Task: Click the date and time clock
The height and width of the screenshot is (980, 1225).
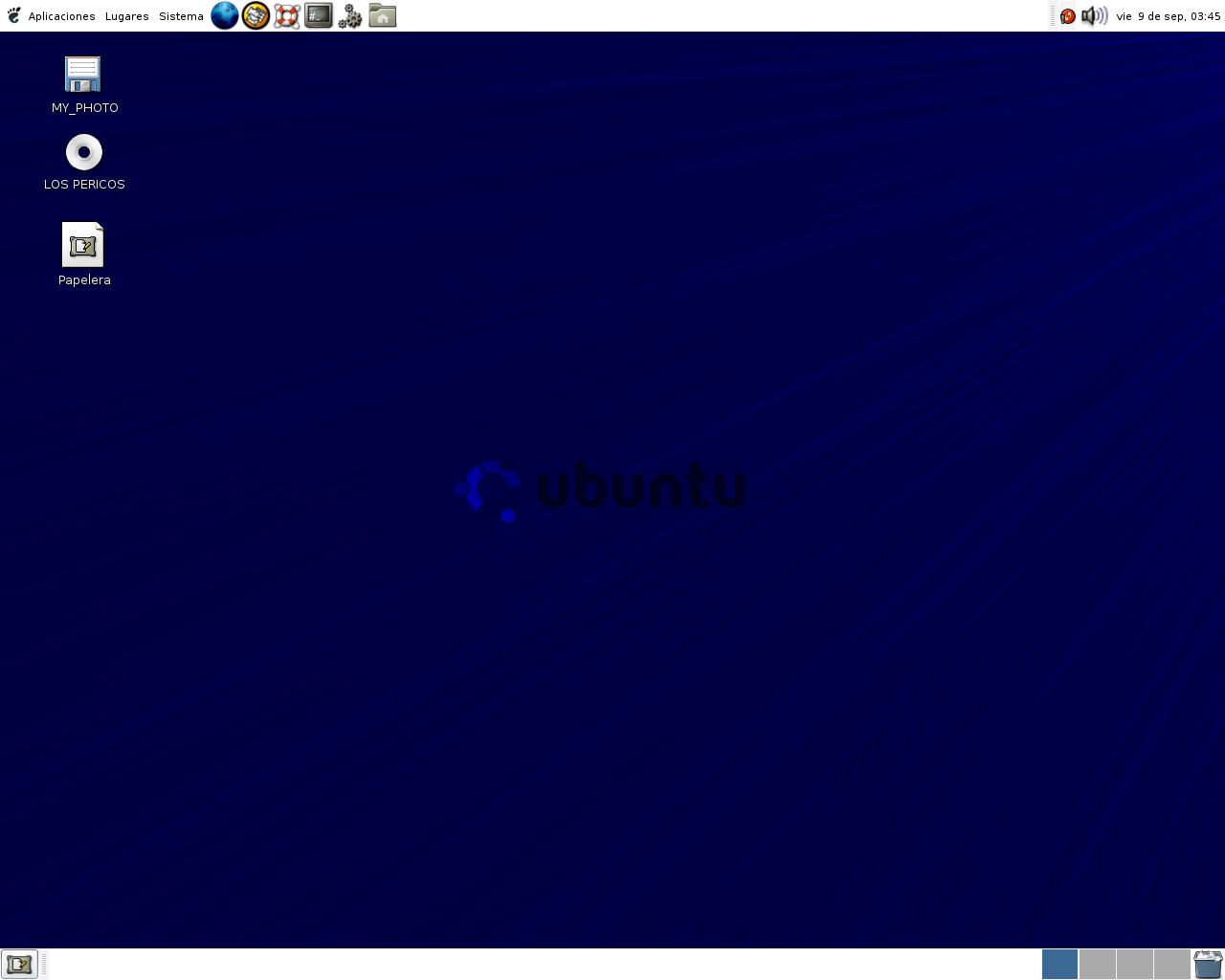Action: pos(1169,16)
